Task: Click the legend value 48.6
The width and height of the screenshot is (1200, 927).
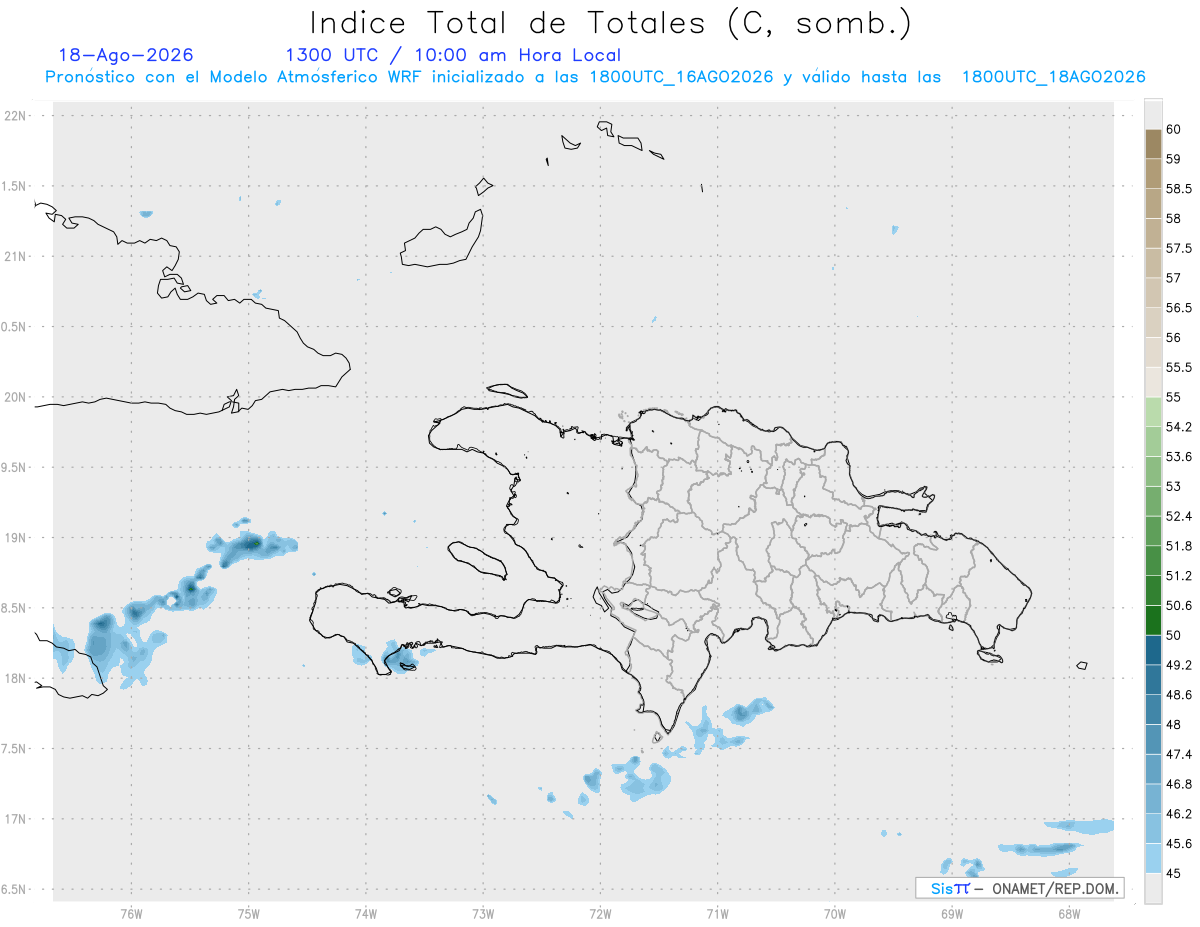Action: (1178, 695)
